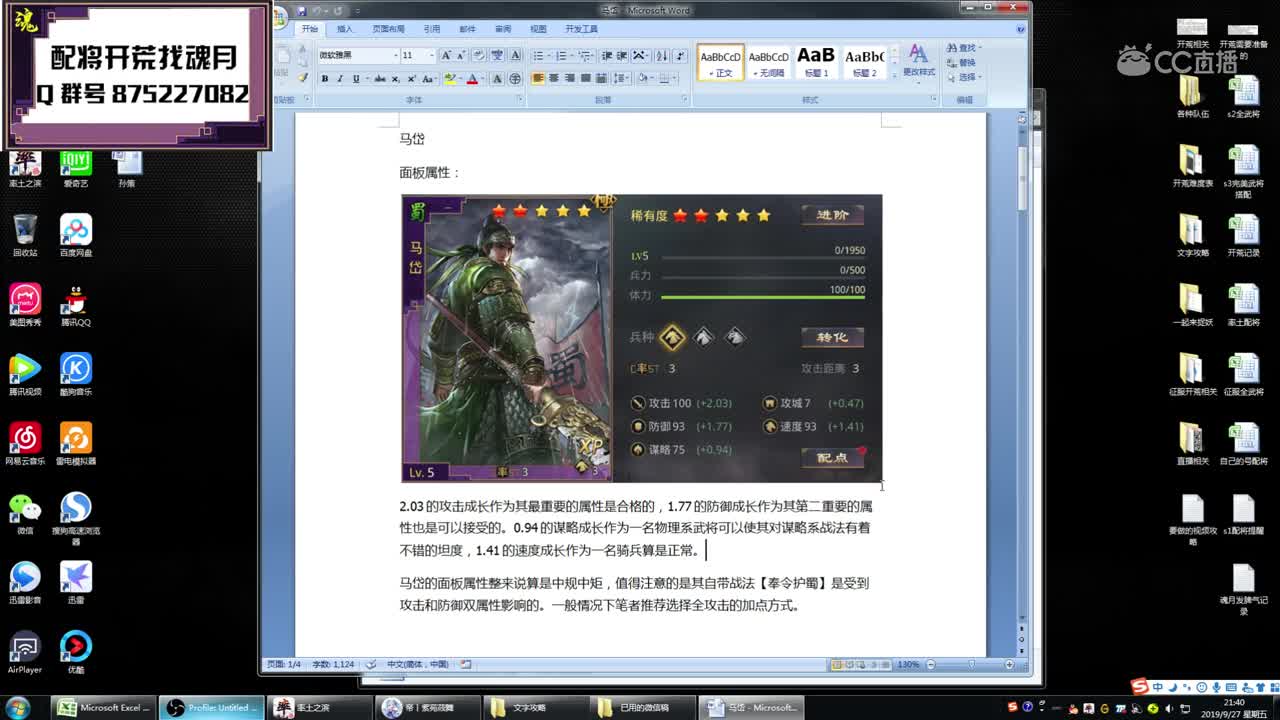Save the document from the quick access toolbar
Viewport: 1280px width, 720px height.
click(x=301, y=11)
